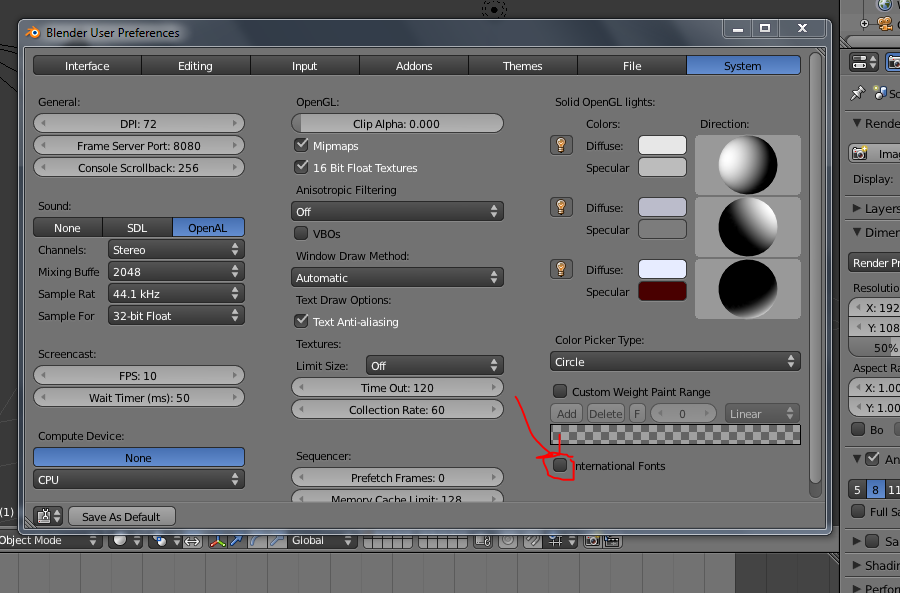Click the Save As Default button
This screenshot has width=900, height=593.
pyautogui.click(x=122, y=517)
